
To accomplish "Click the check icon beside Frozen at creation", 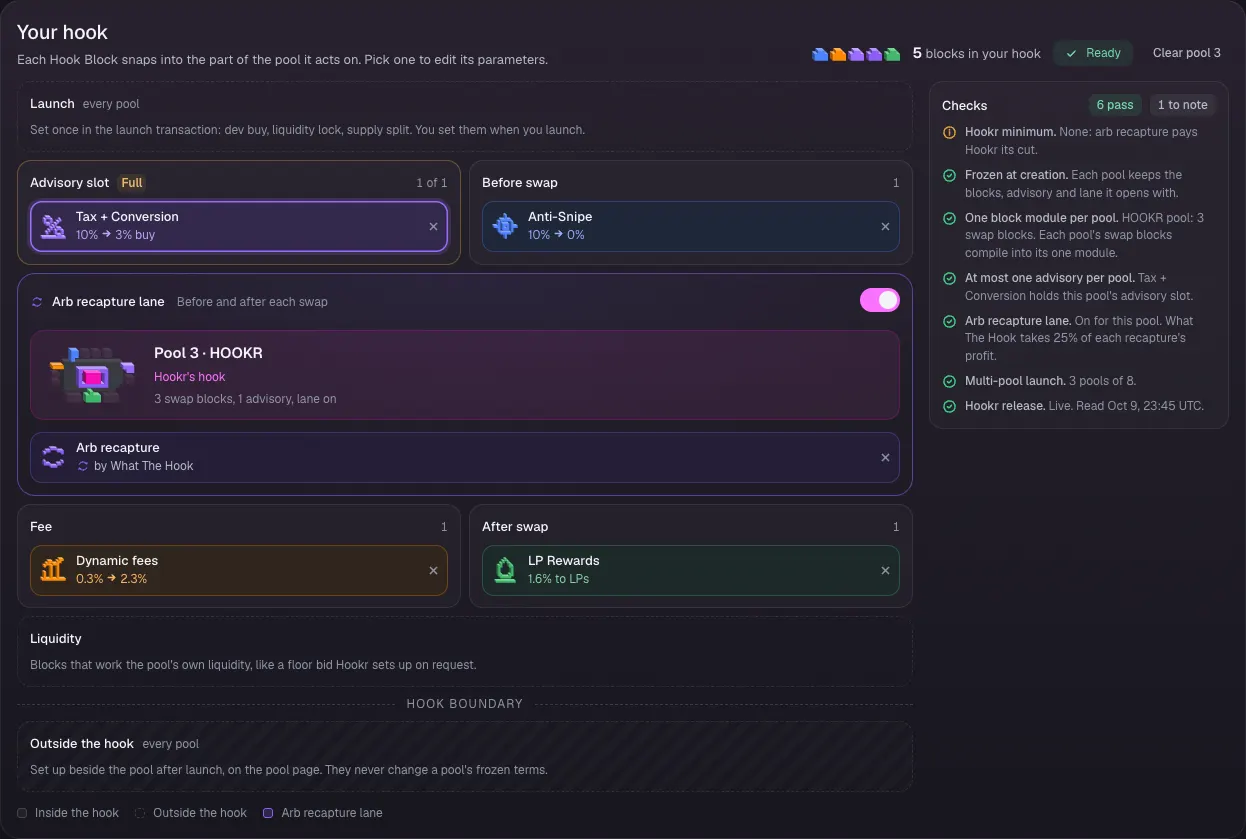I will tap(949, 175).
